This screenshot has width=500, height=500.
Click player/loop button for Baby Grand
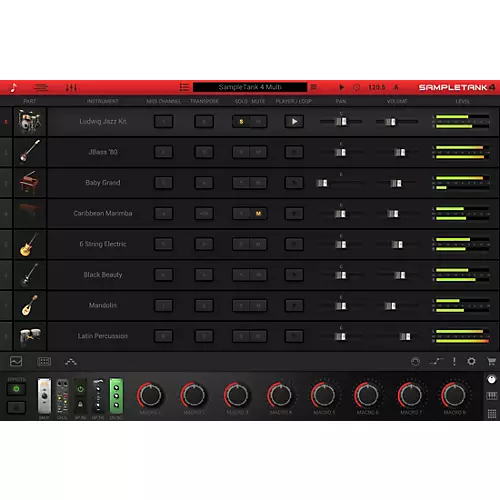click(x=294, y=183)
